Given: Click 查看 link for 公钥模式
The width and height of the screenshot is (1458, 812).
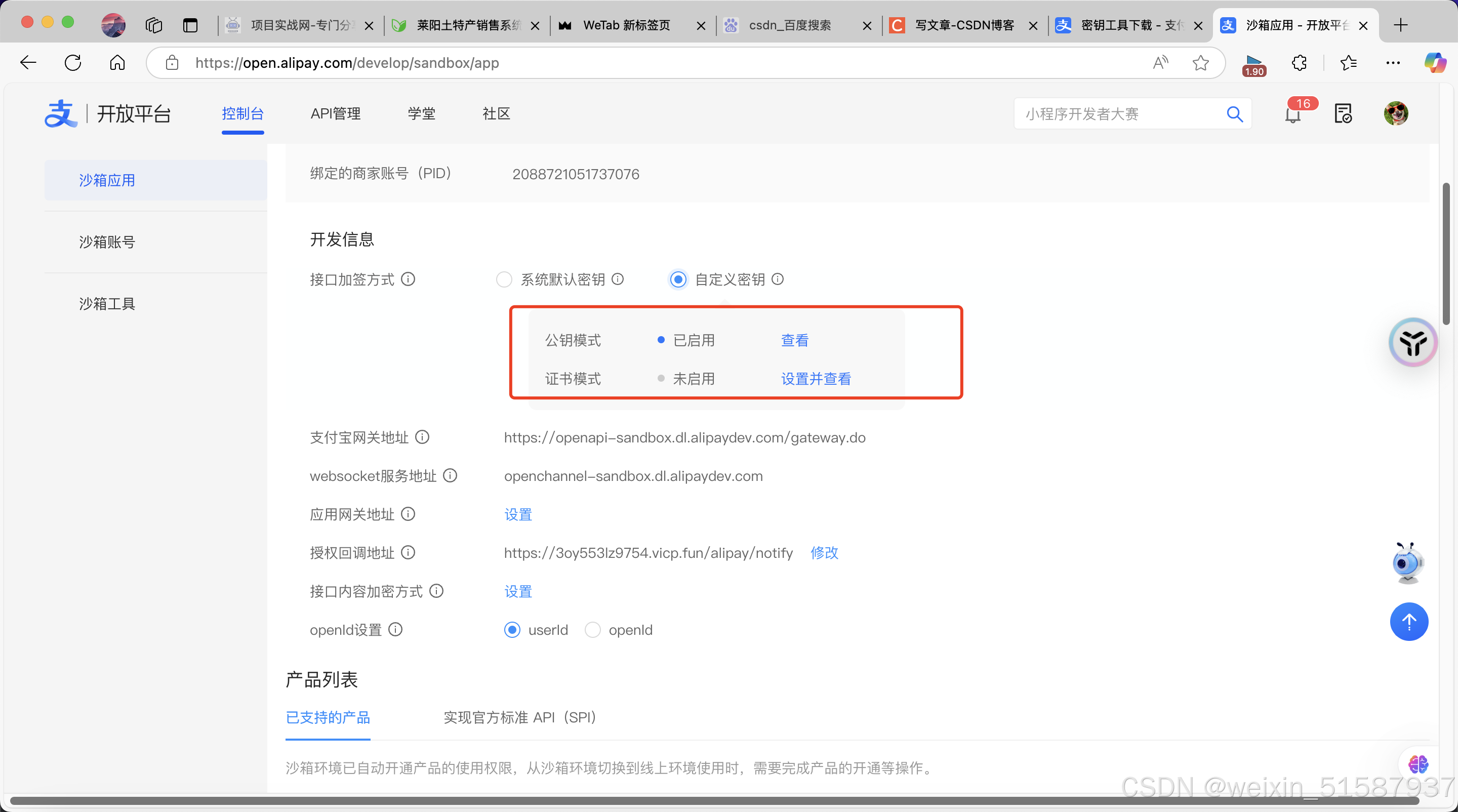Looking at the screenshot, I should point(794,340).
